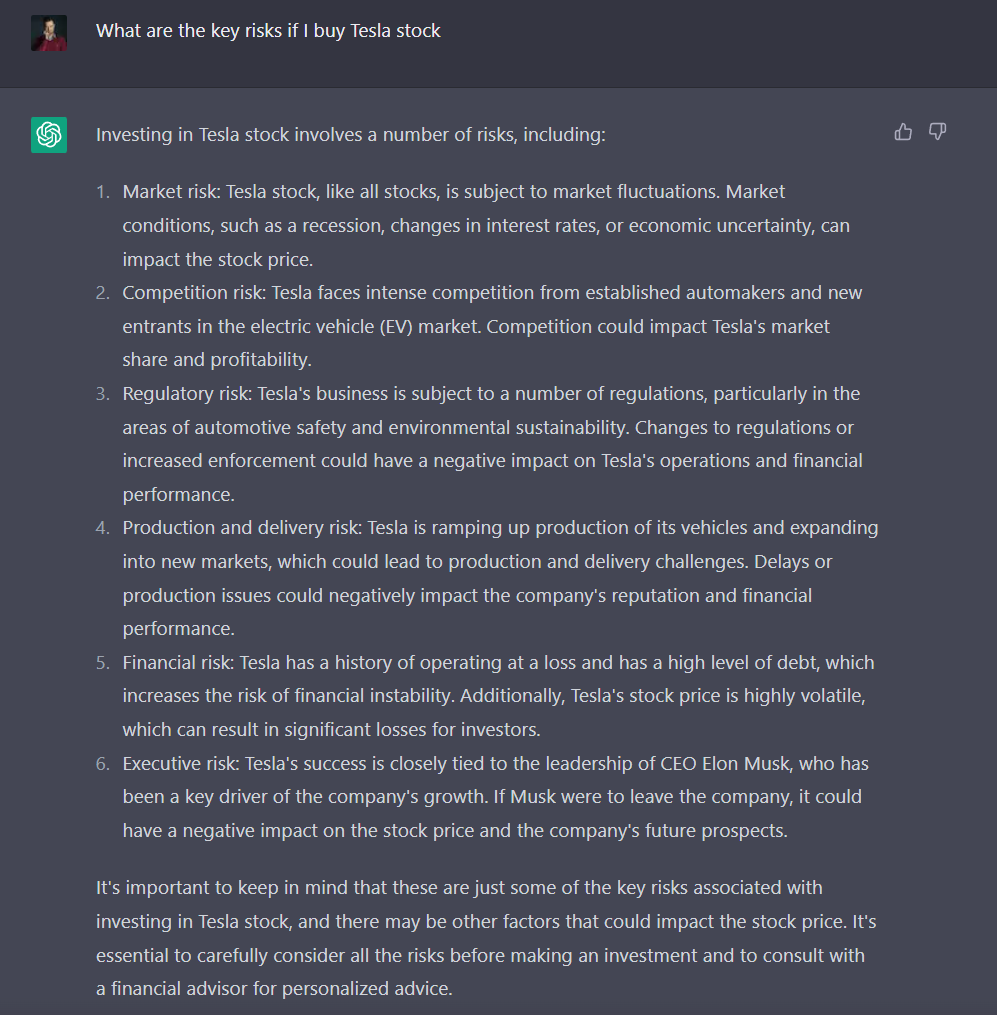Click the user profile avatar

[49, 33]
